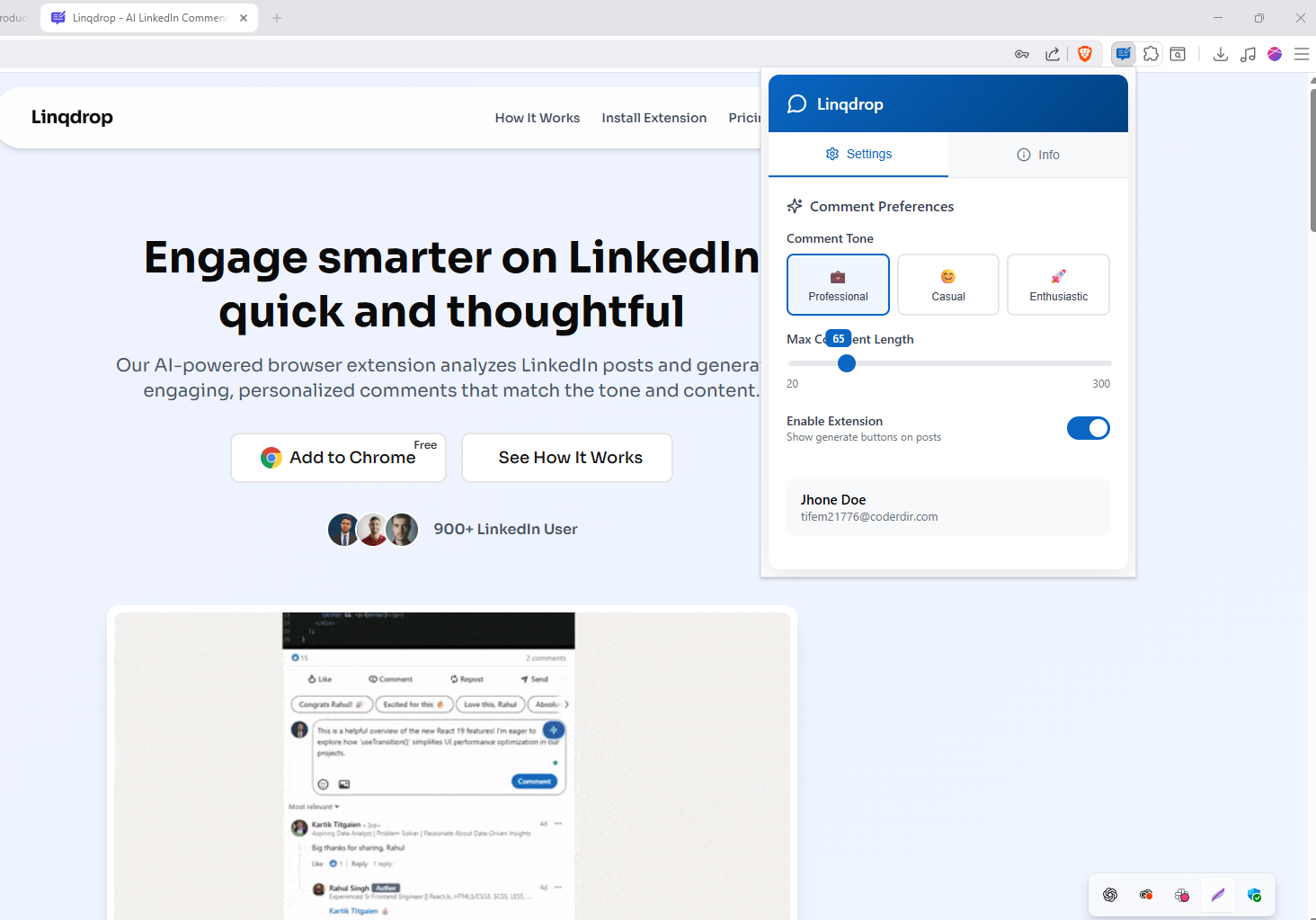
Task: Click the Chrome logo in Add to Chrome
Action: point(271,458)
